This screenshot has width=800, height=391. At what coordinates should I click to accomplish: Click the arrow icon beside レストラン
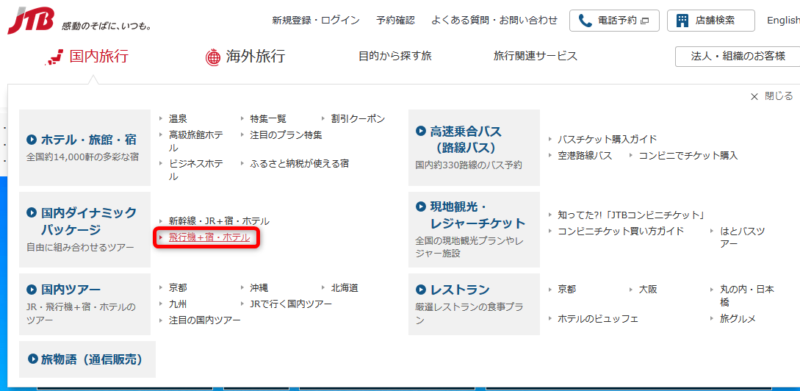[420, 290]
